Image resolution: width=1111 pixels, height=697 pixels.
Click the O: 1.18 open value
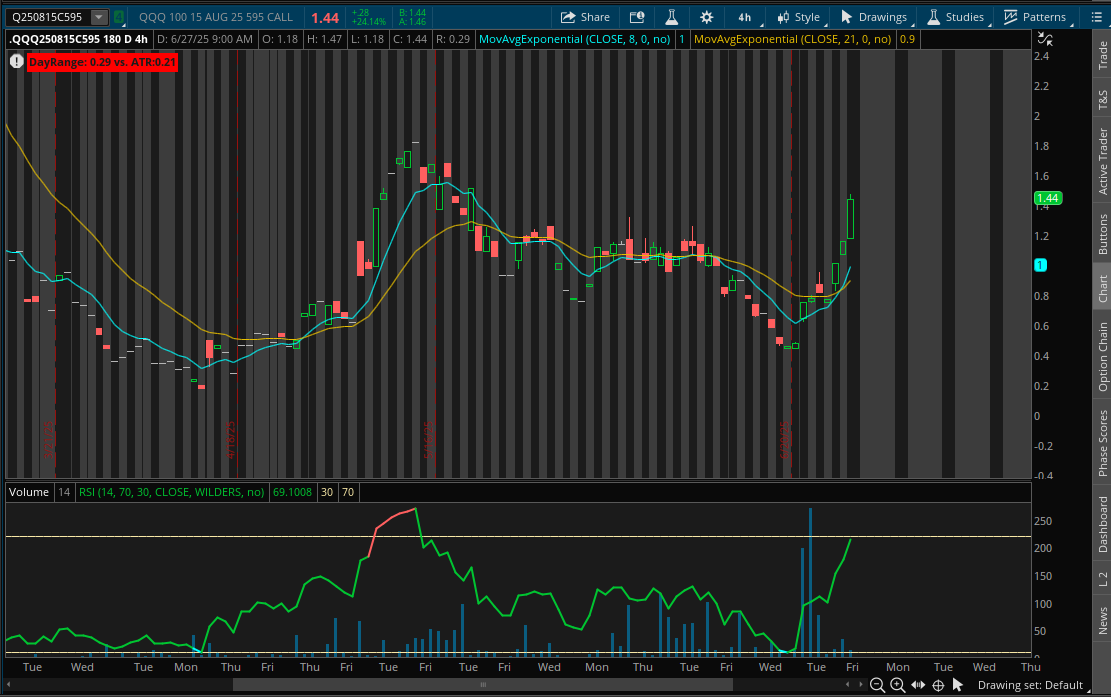coord(280,40)
